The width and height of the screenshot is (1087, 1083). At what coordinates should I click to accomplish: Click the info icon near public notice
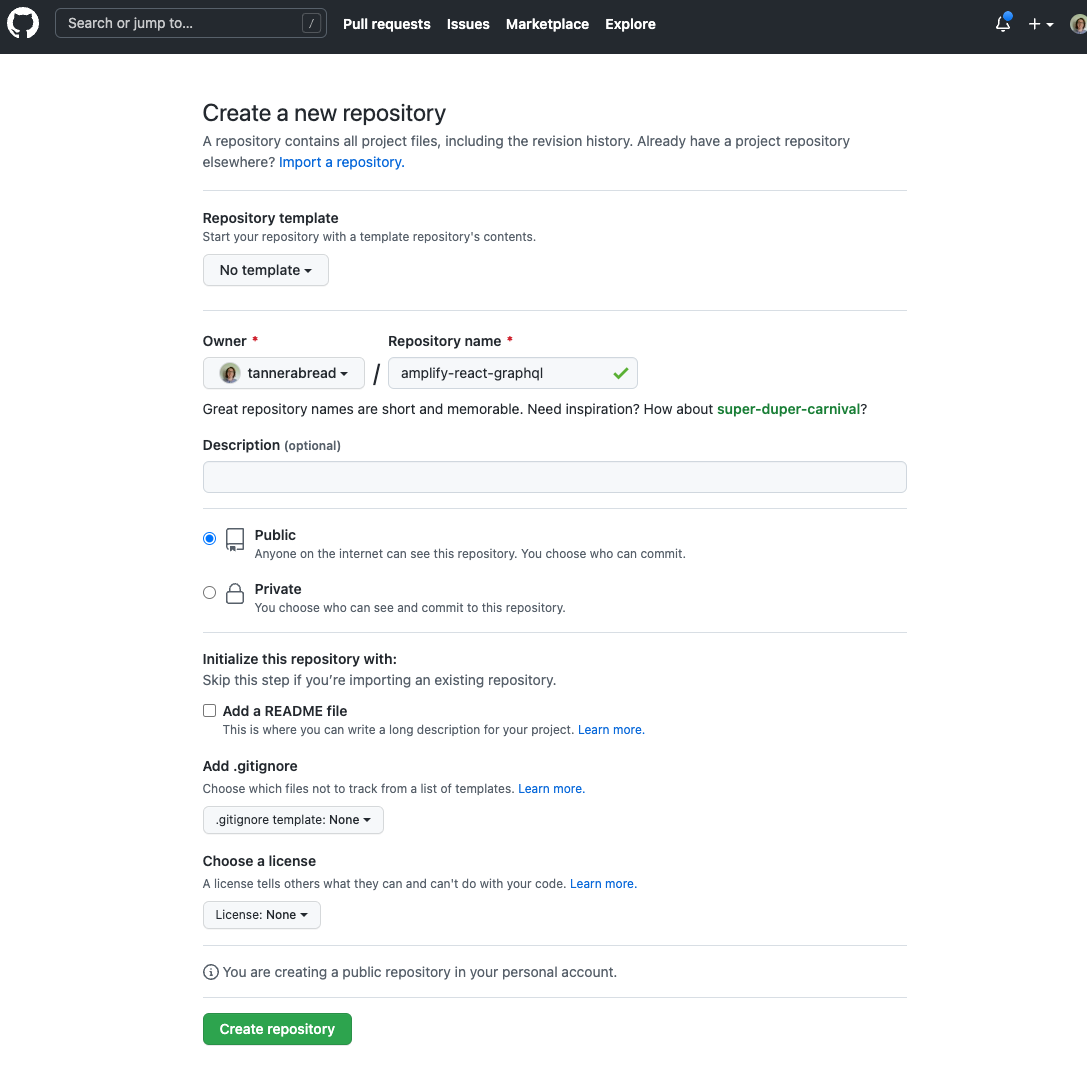click(x=211, y=972)
